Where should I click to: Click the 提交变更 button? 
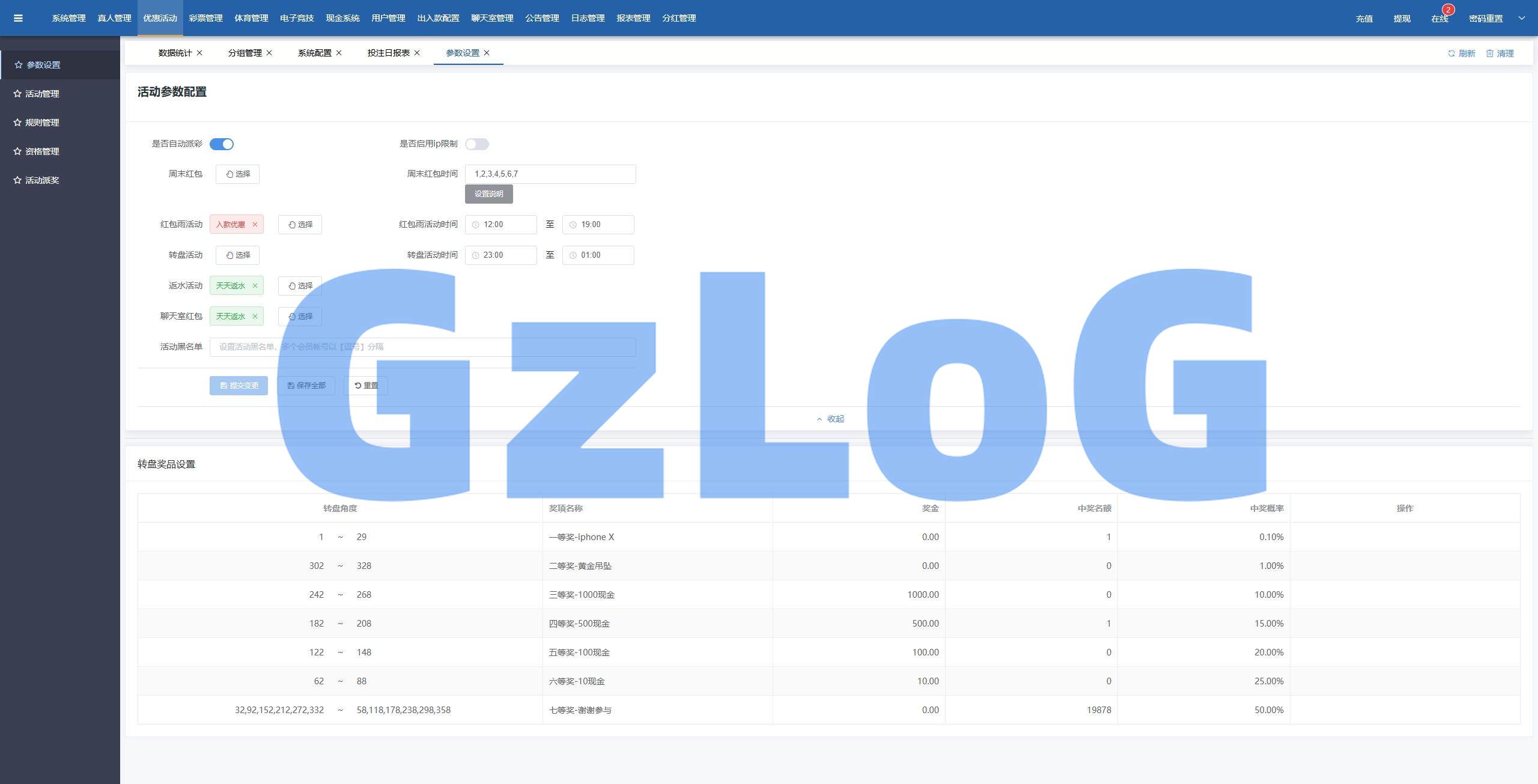(239, 386)
